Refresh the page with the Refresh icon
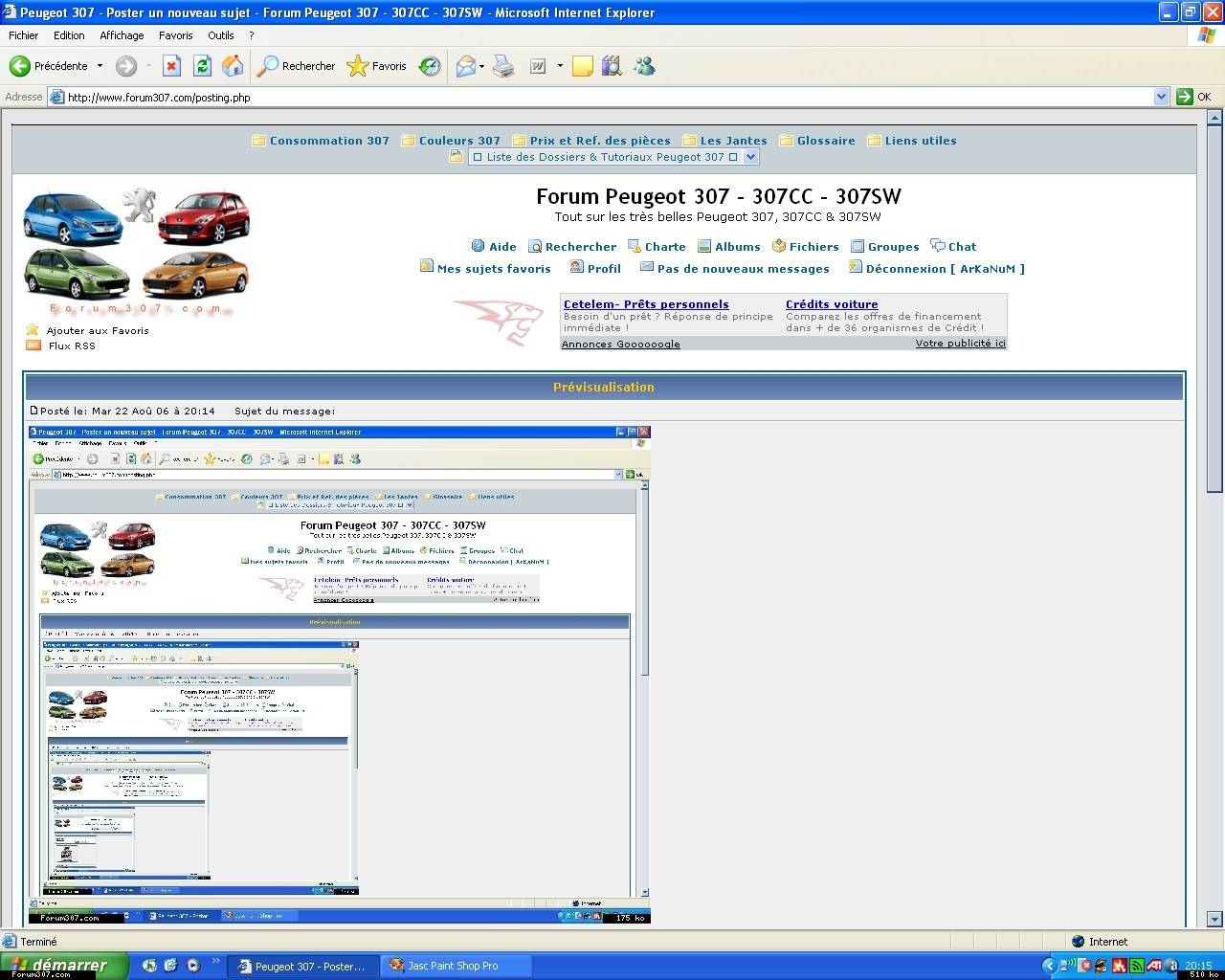1225x980 pixels. tap(202, 66)
